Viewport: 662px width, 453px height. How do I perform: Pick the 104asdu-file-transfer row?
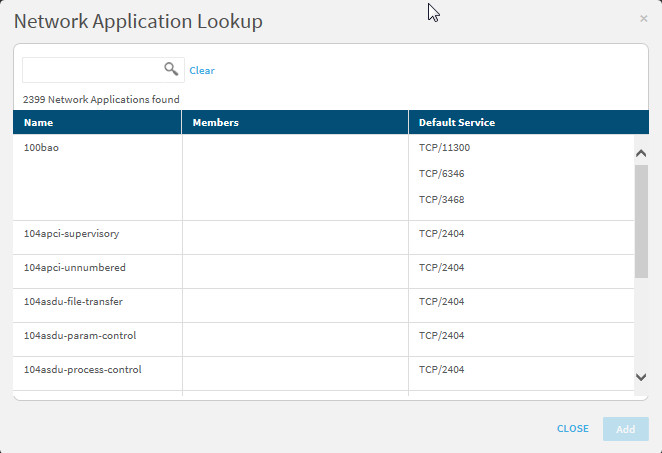point(73,301)
